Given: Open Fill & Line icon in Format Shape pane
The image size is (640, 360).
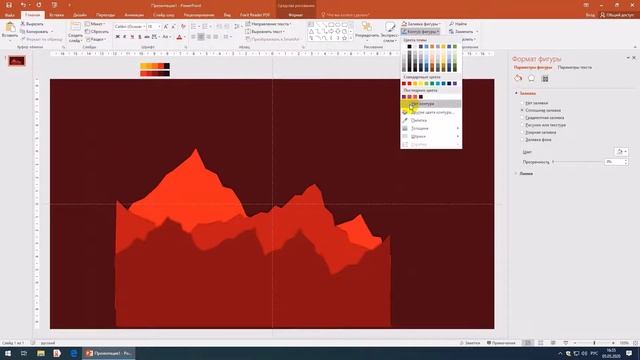Looking at the screenshot, I should [518, 78].
